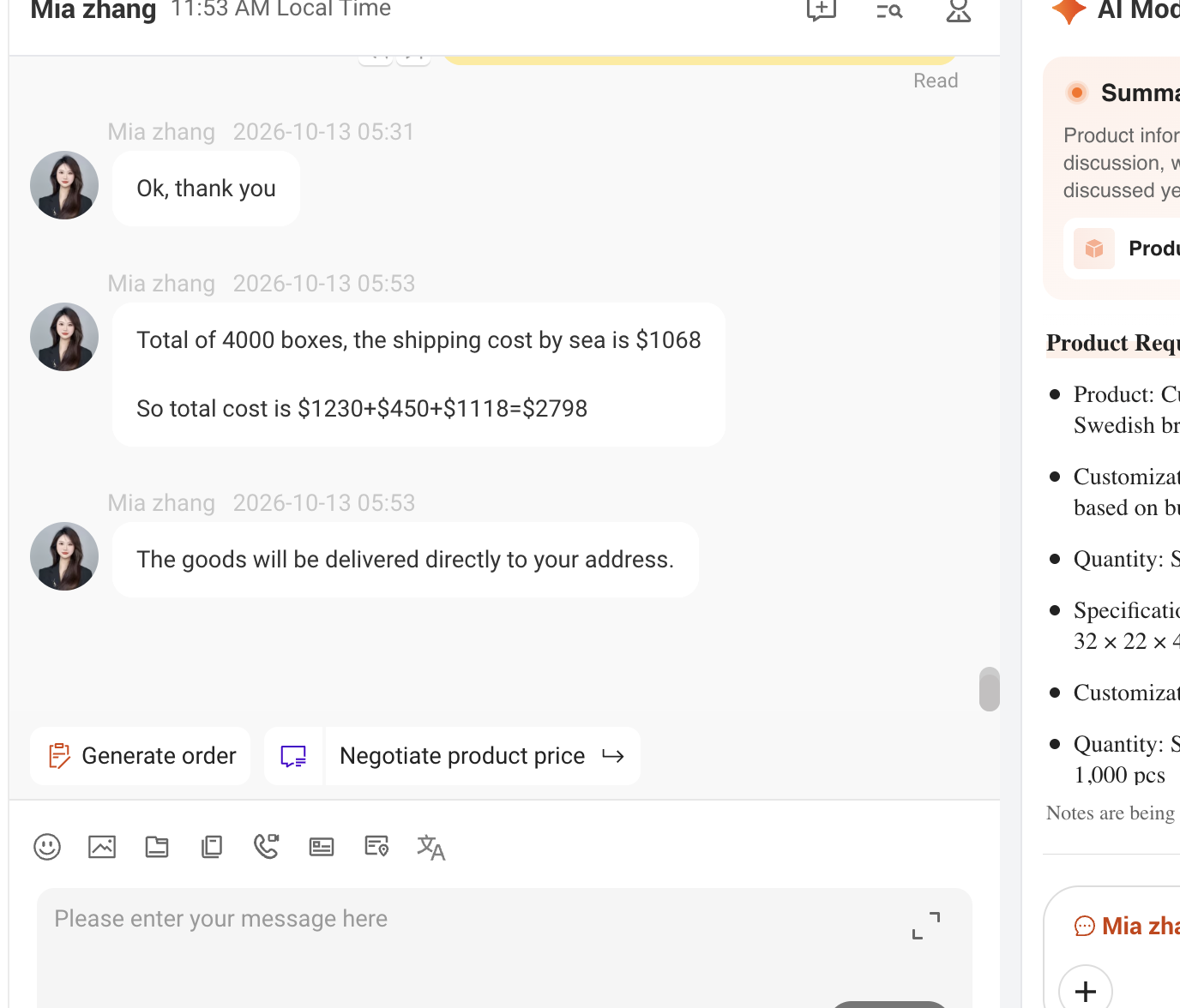
Task: Toggle message translation icon
Action: point(431,848)
